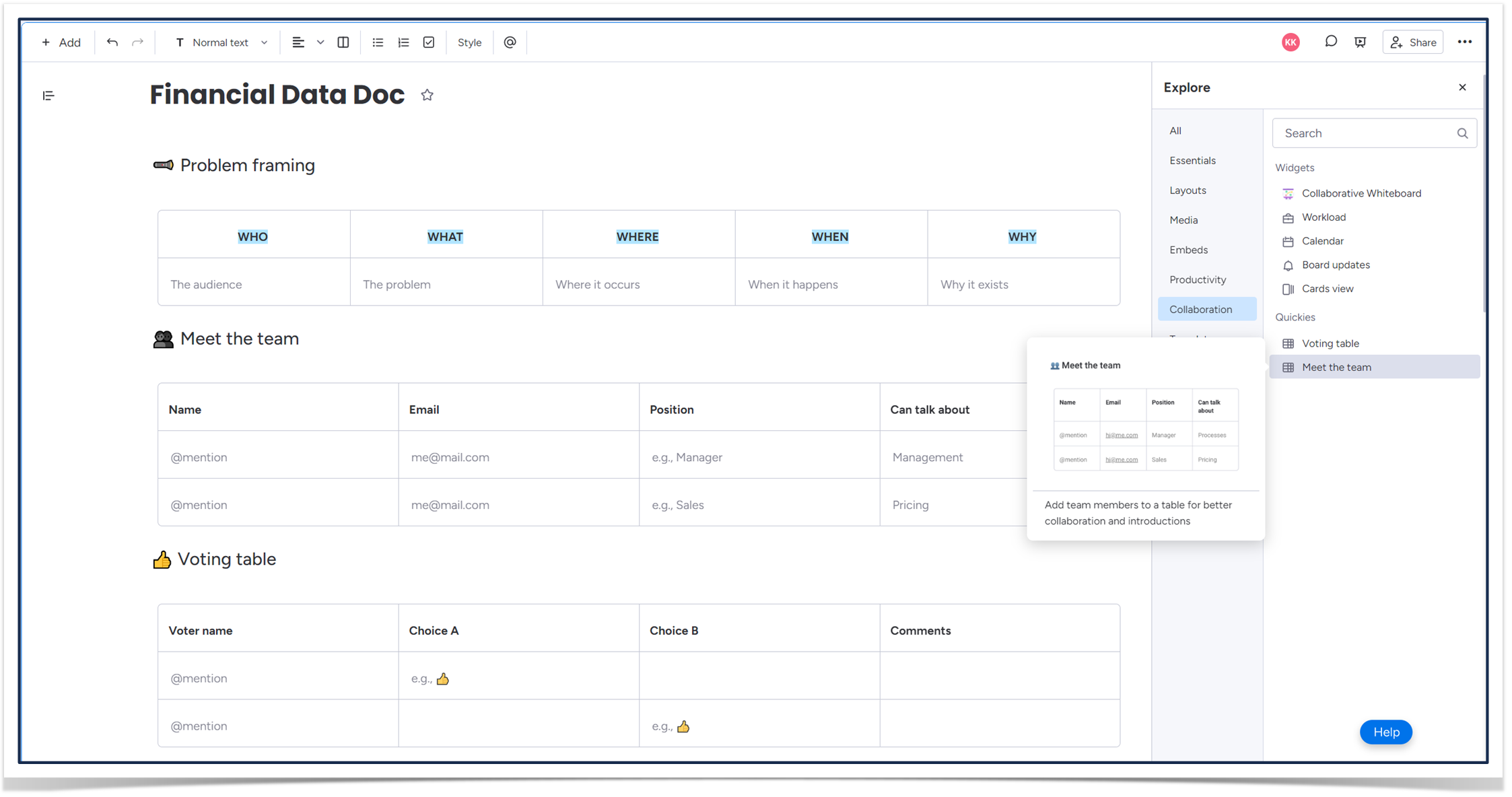Insert the Meet the team quickie
The width and height of the screenshot is (1512, 797).
point(1374,368)
